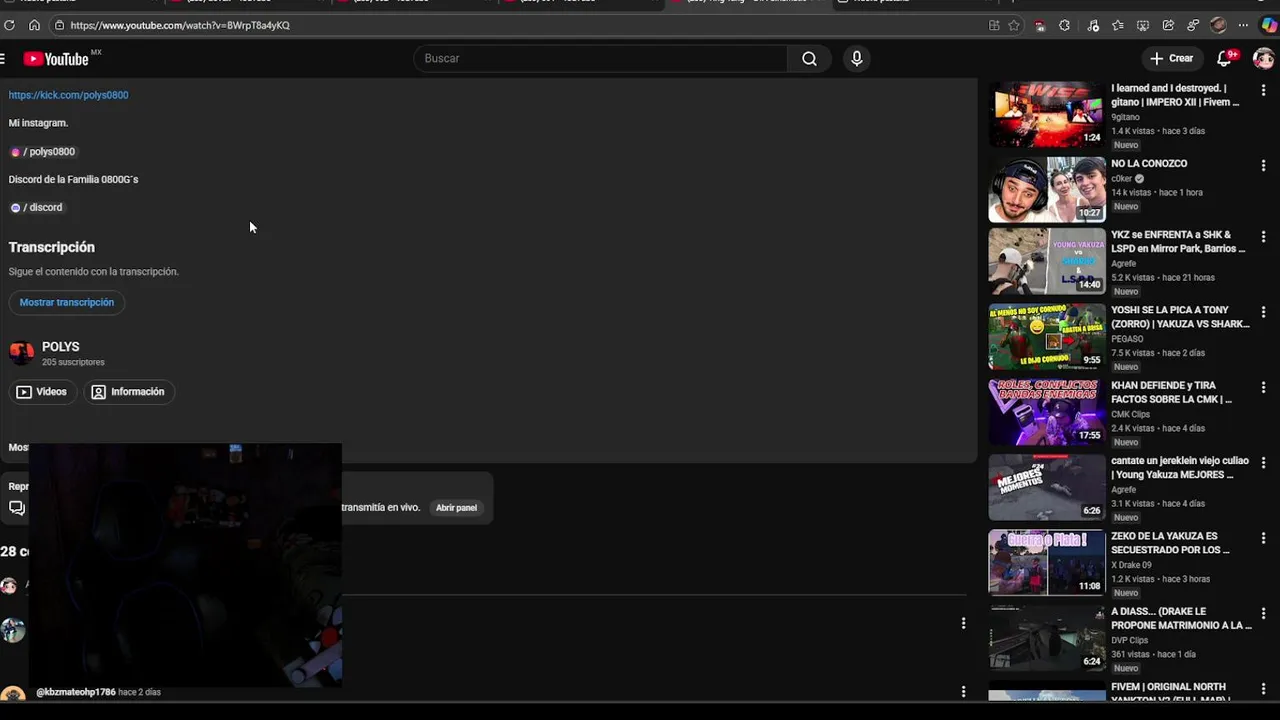This screenshot has height=720, width=1280.
Task: Open options for 'YOSHI SE LA PICA' video
Action: (x=1263, y=312)
